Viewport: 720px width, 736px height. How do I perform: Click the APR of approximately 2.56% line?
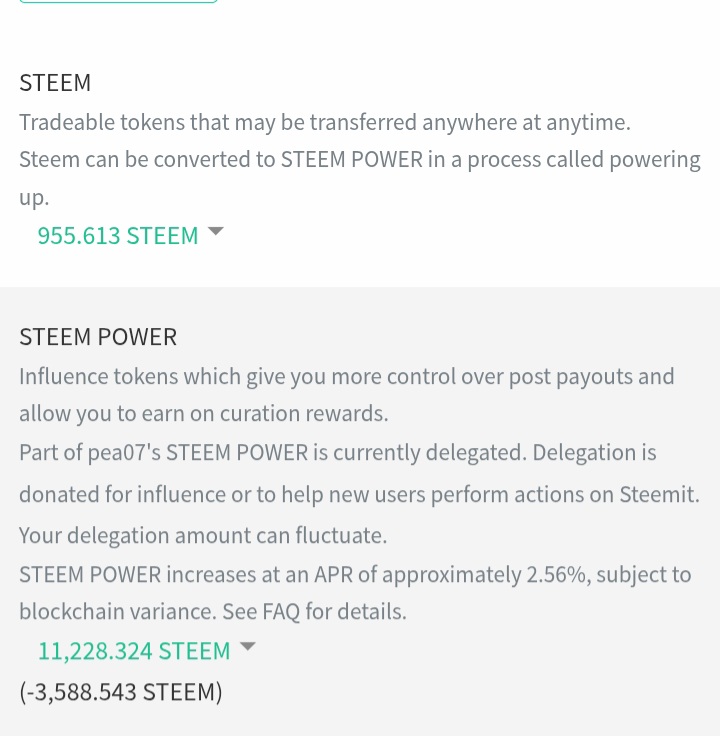(x=355, y=574)
